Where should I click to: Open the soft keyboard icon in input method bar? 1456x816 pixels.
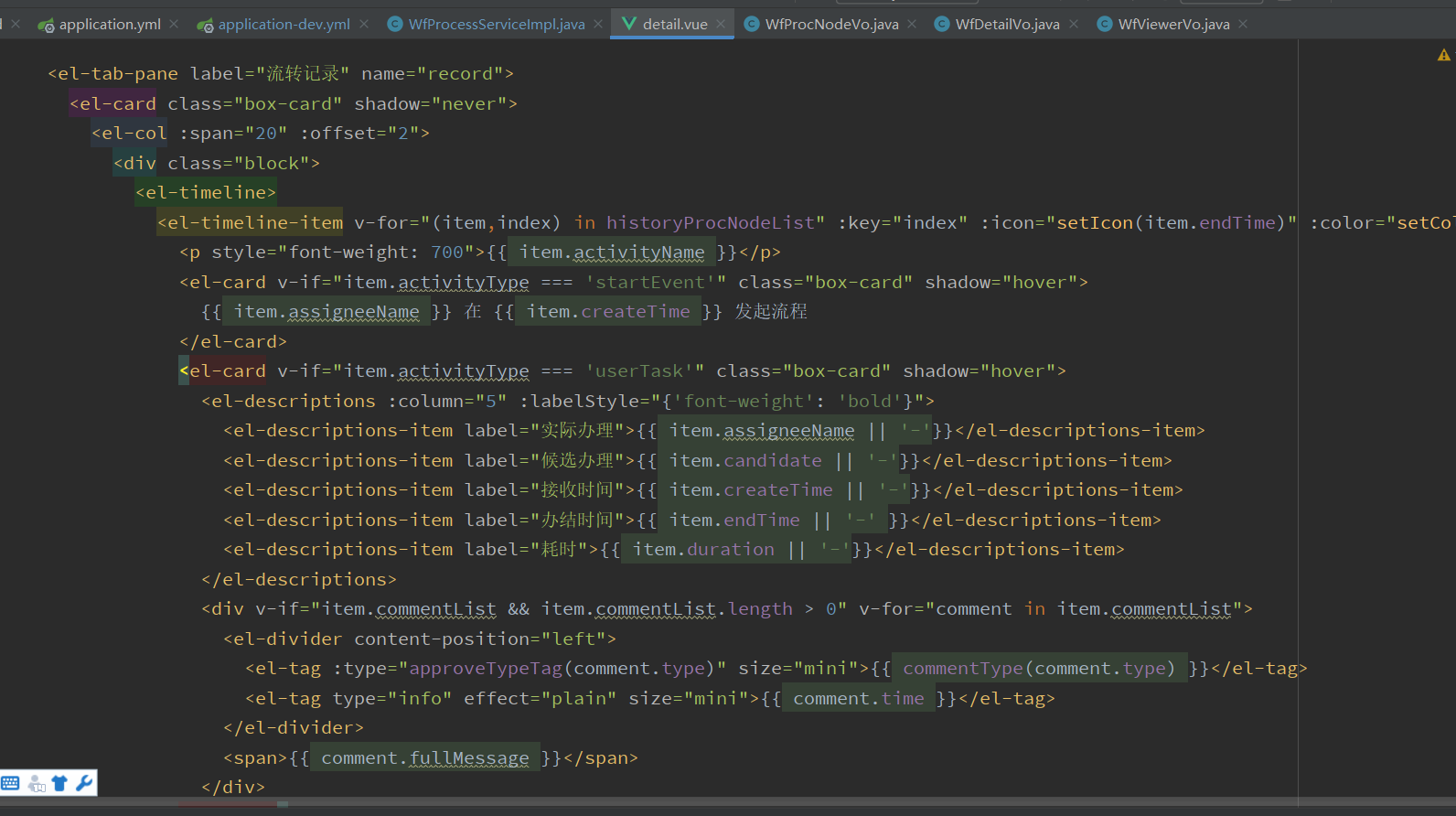(10, 783)
